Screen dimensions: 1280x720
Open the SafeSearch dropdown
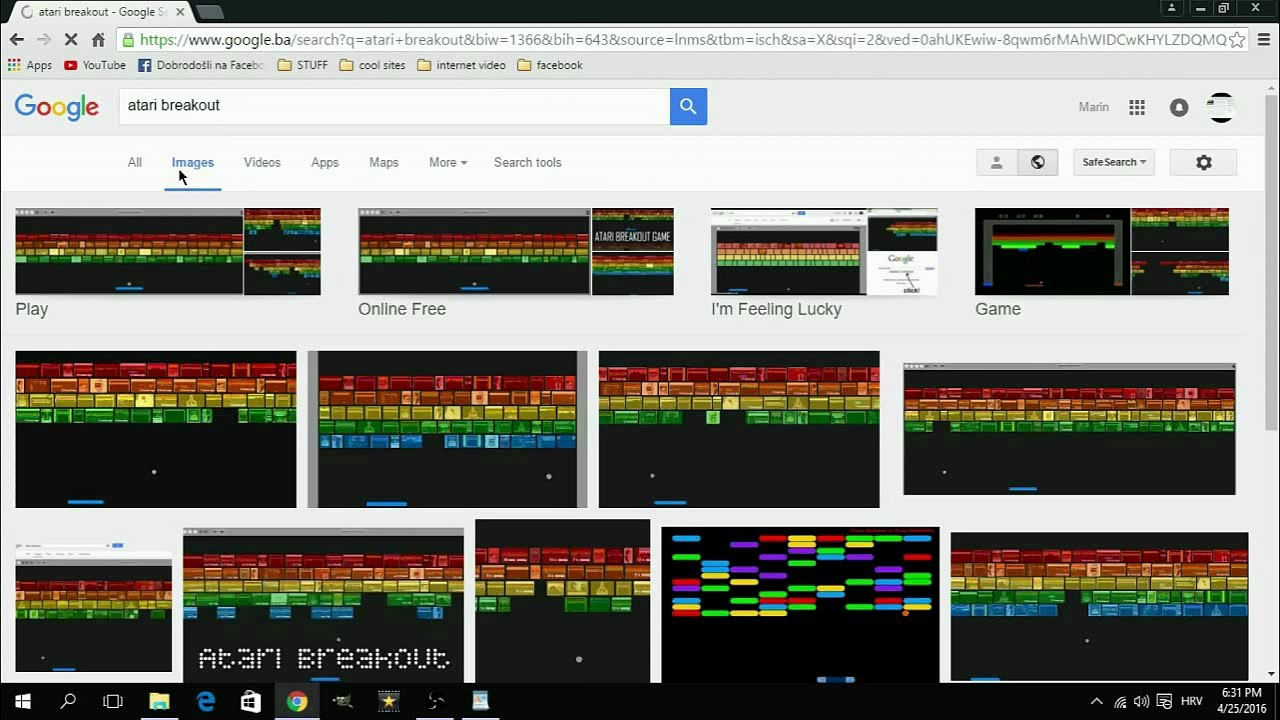[x=1114, y=162]
